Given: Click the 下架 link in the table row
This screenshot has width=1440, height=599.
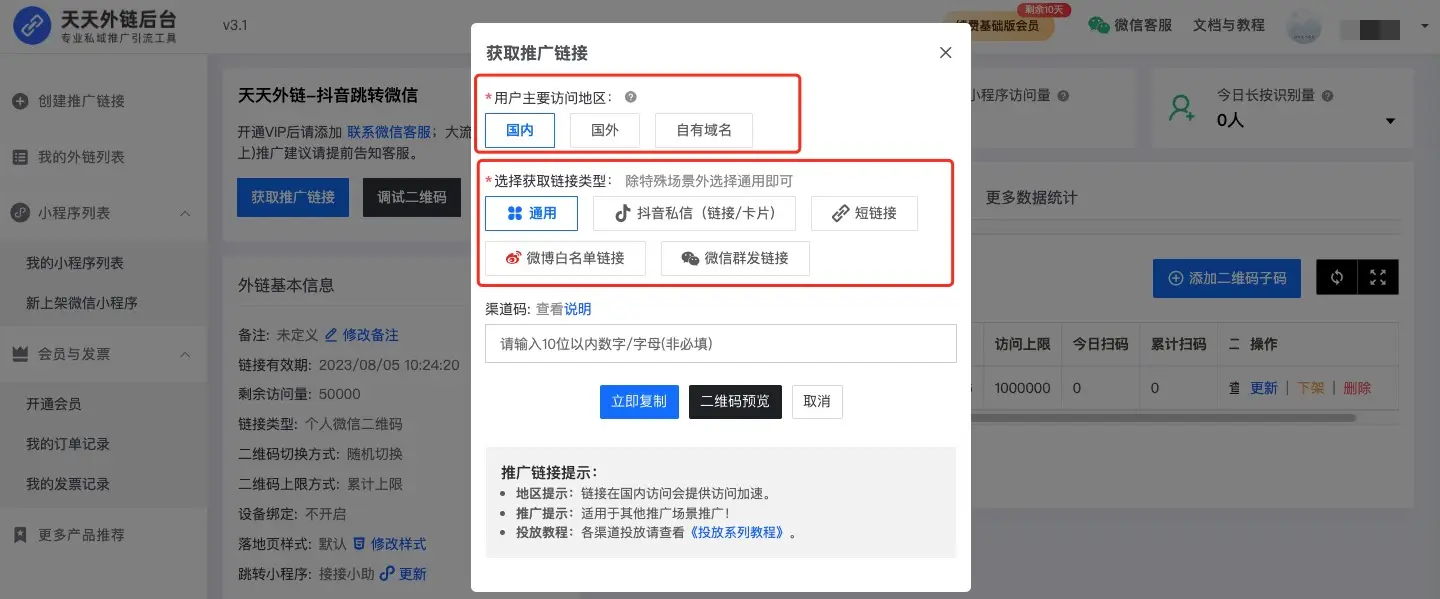Looking at the screenshot, I should pyautogui.click(x=1311, y=388).
